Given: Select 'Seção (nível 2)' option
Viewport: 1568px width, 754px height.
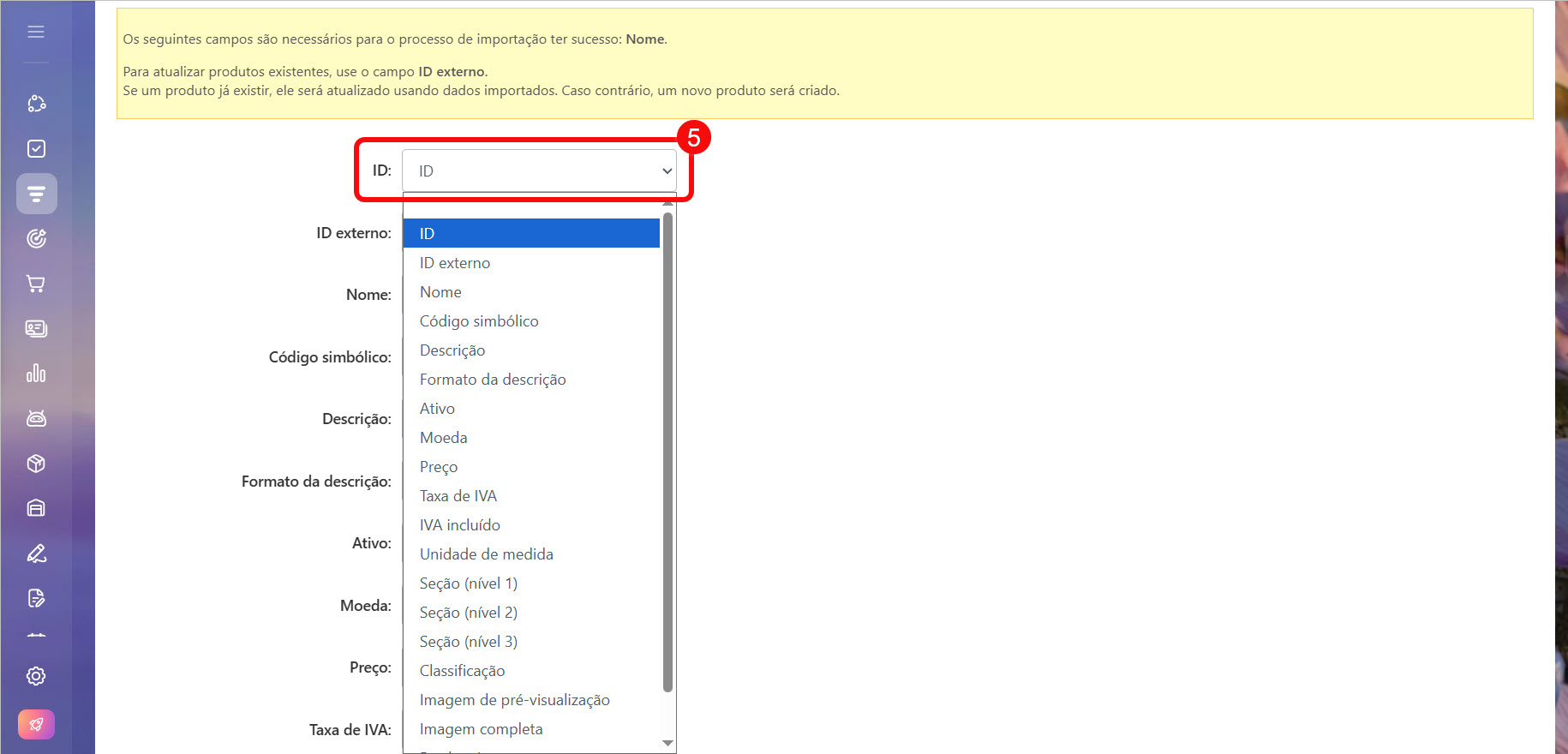Looking at the screenshot, I should [x=468, y=613].
